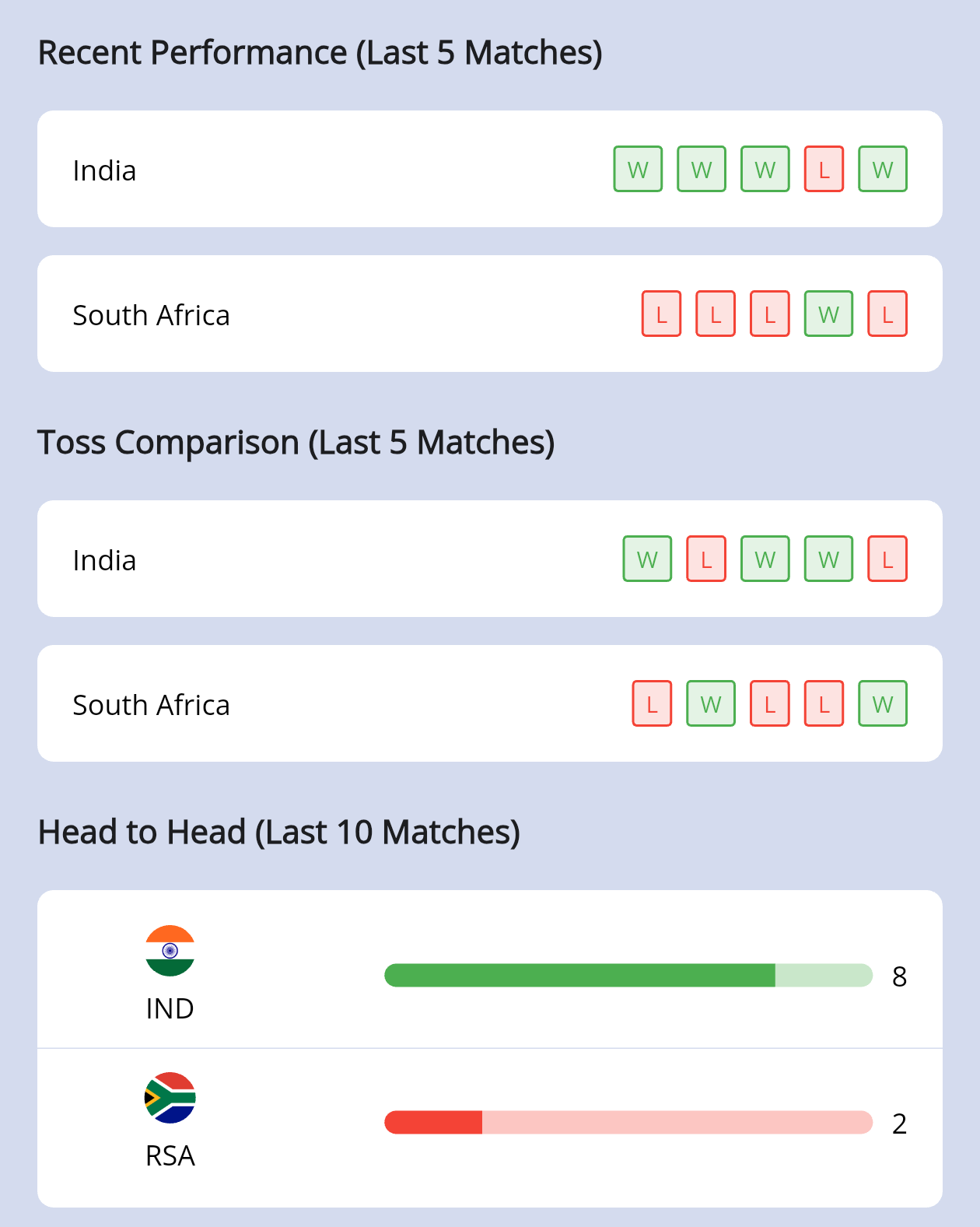
Task: Click India's green head-to-head bar
Action: [579, 975]
